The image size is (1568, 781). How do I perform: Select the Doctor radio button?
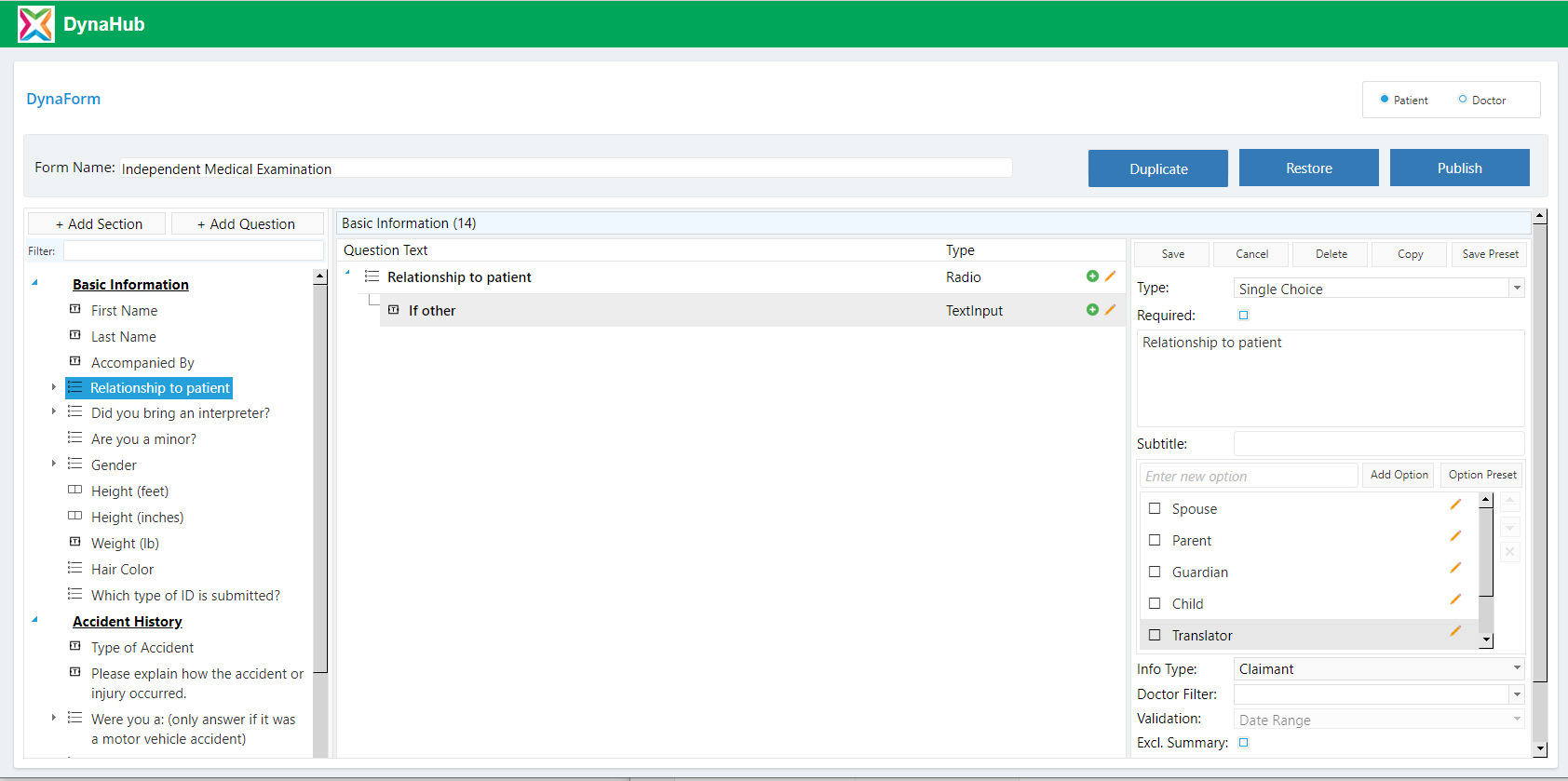pos(1463,100)
